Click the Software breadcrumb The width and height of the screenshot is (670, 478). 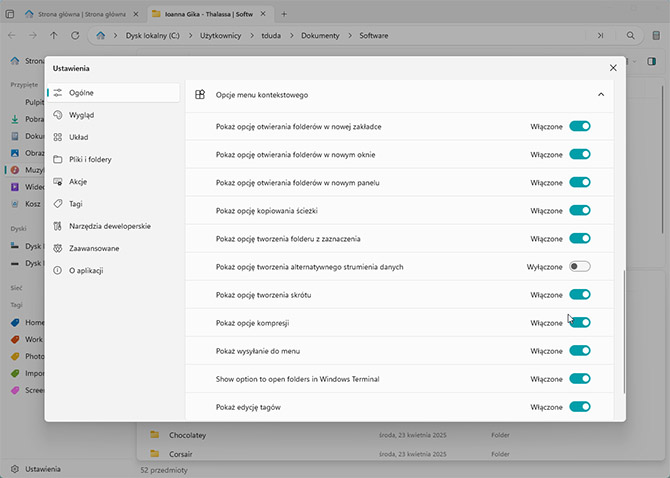point(374,36)
